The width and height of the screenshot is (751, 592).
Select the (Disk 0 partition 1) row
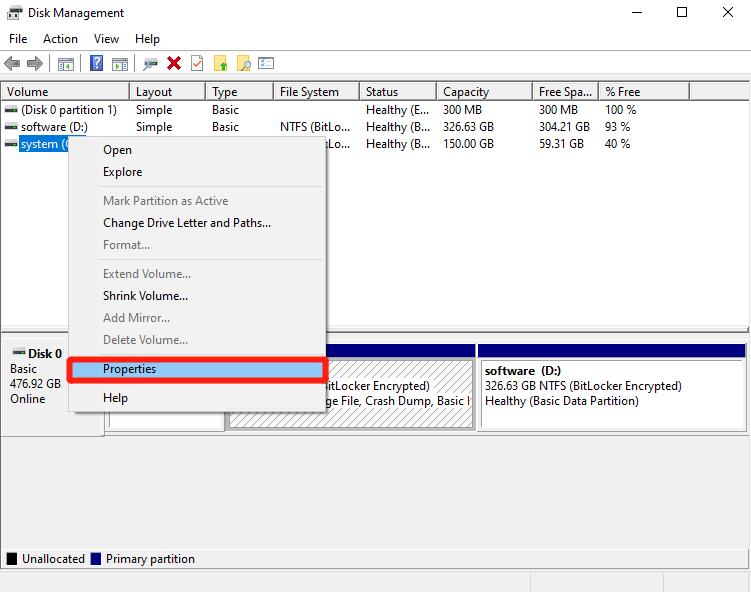click(68, 110)
